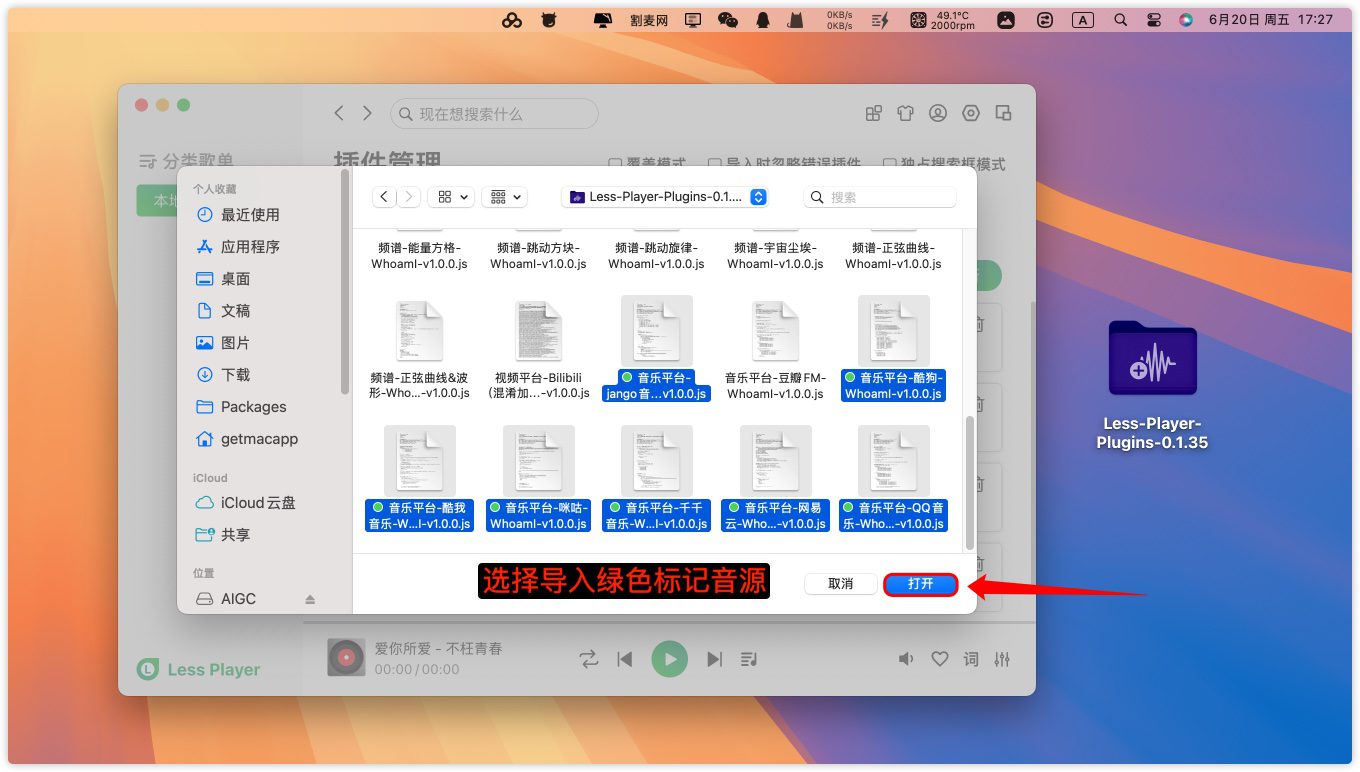Viewport: 1360px width, 772px height.
Task: Click the 打开 button in file dialog
Action: [x=920, y=584]
